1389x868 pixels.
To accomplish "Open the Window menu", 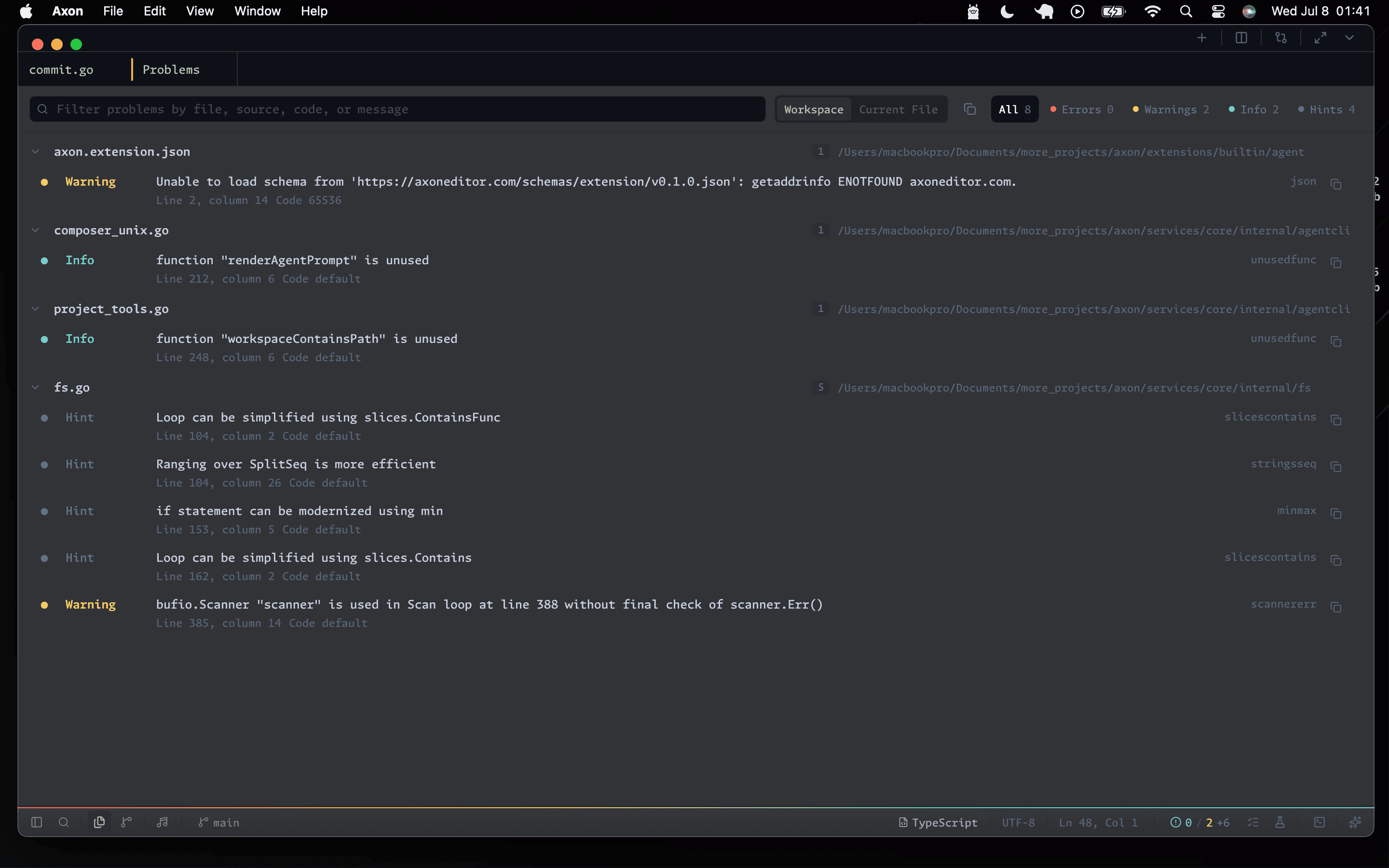I will [257, 12].
